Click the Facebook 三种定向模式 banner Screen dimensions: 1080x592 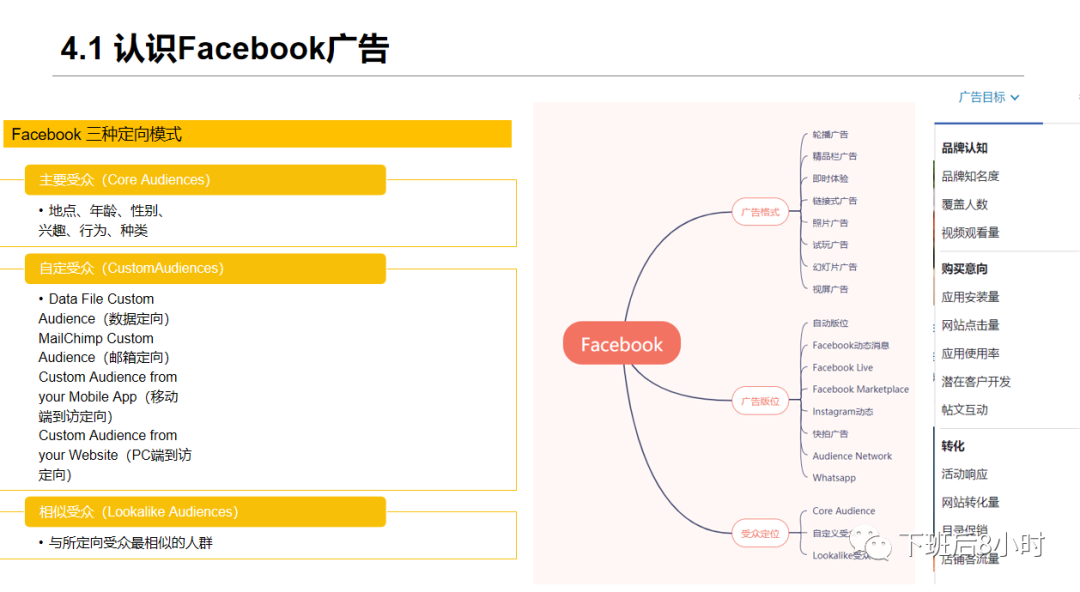point(258,134)
